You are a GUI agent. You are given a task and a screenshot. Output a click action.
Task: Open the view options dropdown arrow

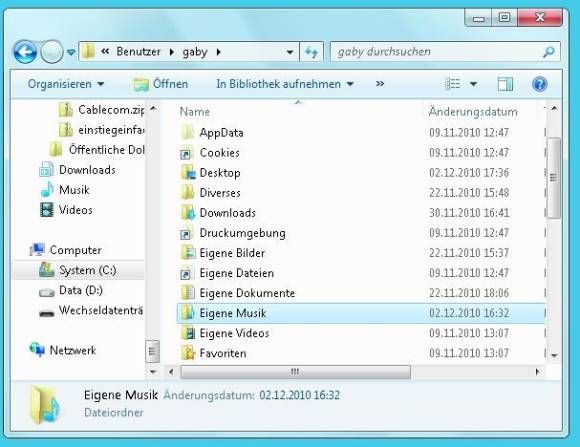point(473,84)
